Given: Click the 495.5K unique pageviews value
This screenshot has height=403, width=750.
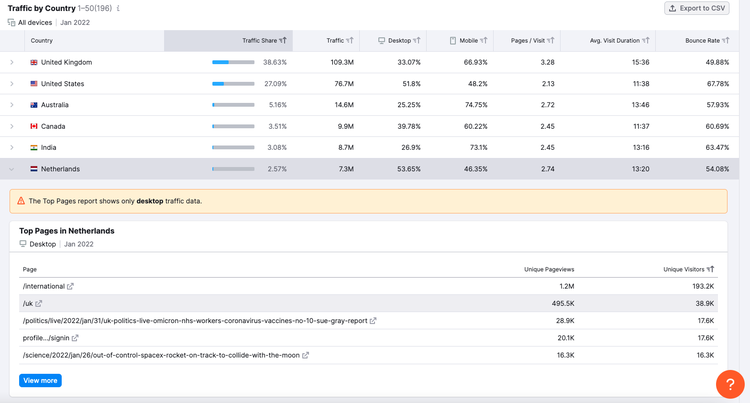Looking at the screenshot, I should 563,304.
